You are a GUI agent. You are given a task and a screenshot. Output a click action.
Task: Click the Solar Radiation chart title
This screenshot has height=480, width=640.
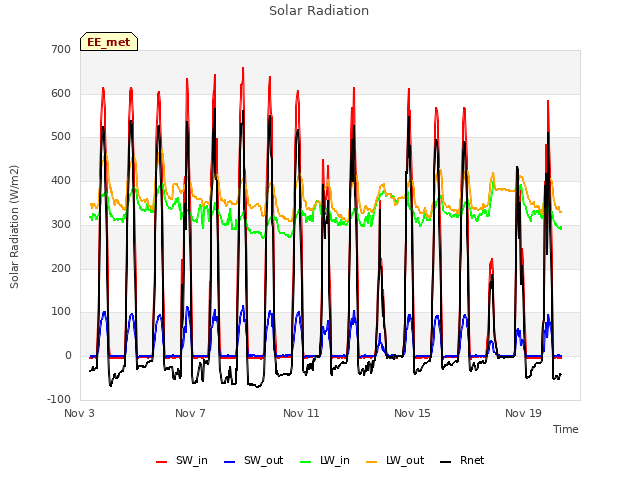319,11
